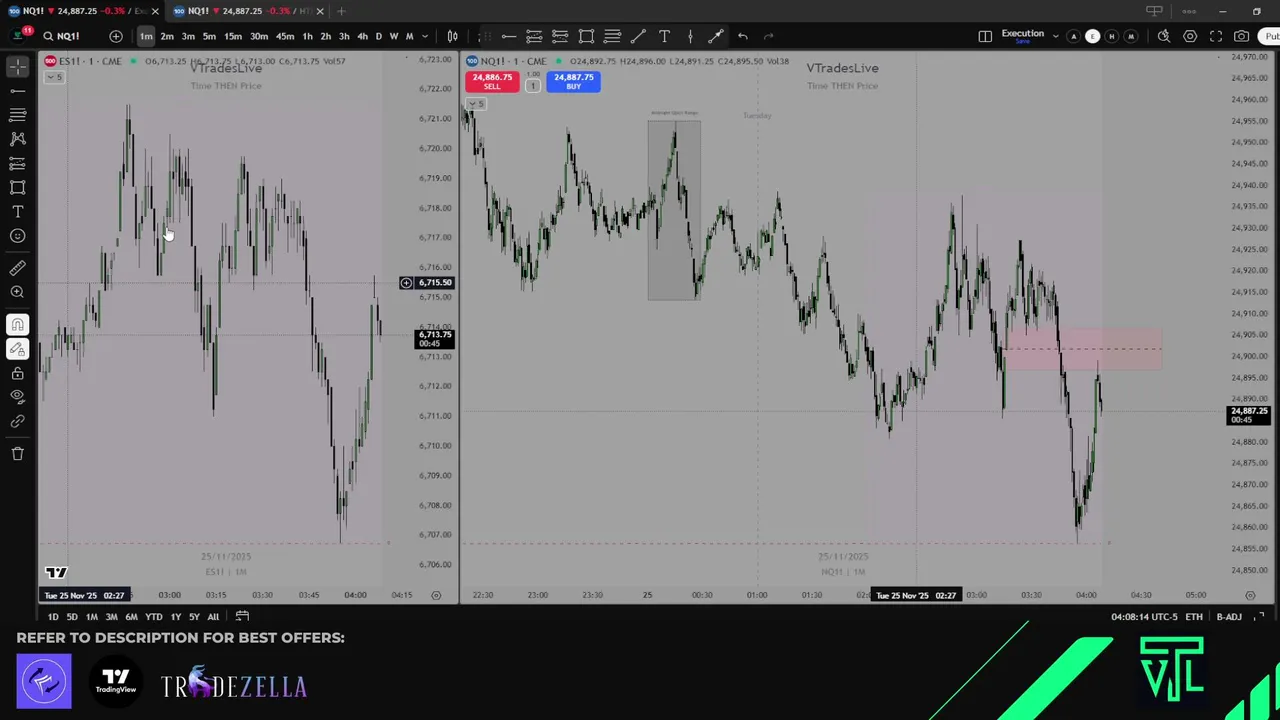Select the zoom in tool
Image resolution: width=1280 pixels, height=720 pixels.
(x=18, y=292)
